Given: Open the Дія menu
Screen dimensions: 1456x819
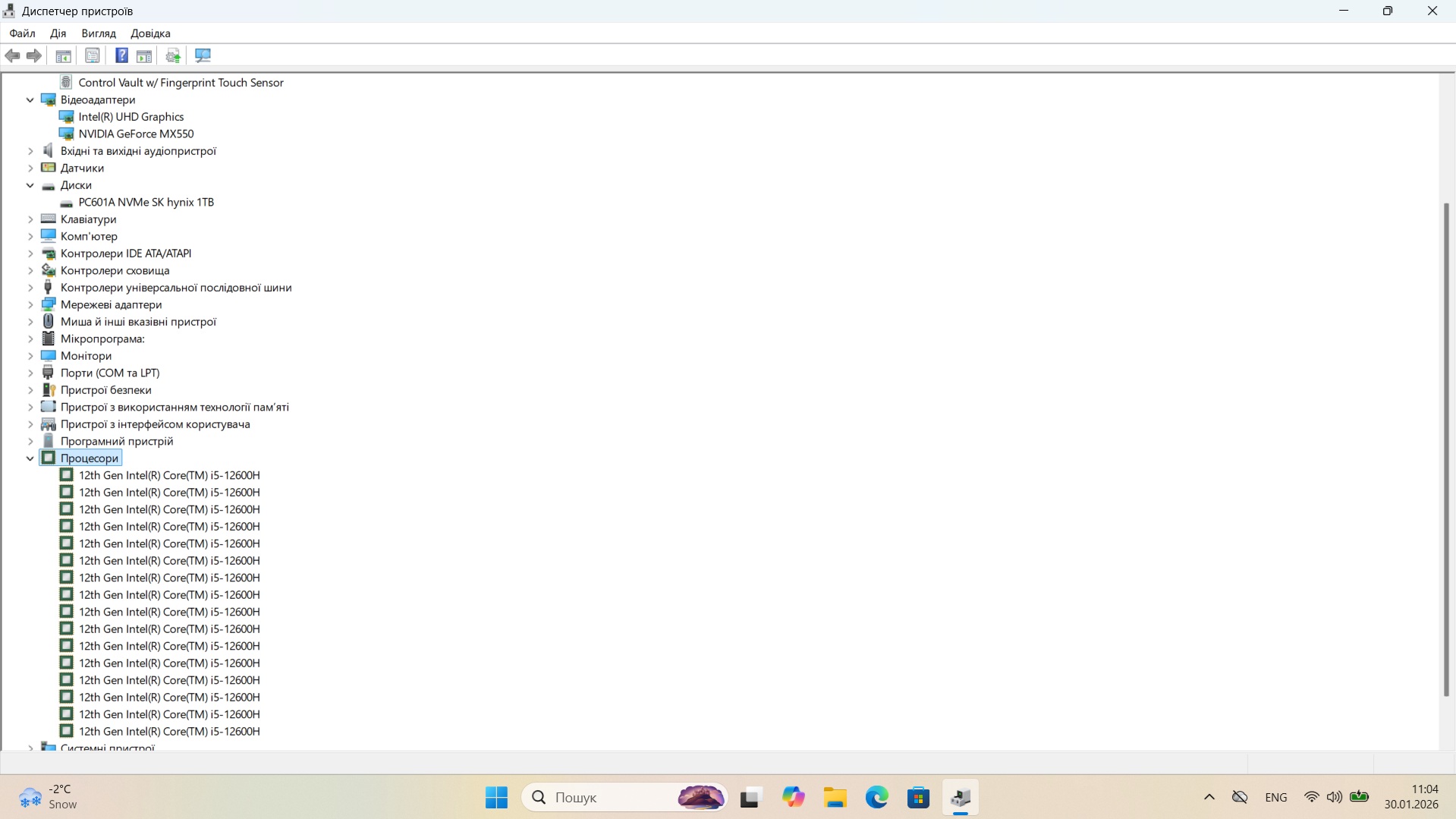Looking at the screenshot, I should point(58,33).
